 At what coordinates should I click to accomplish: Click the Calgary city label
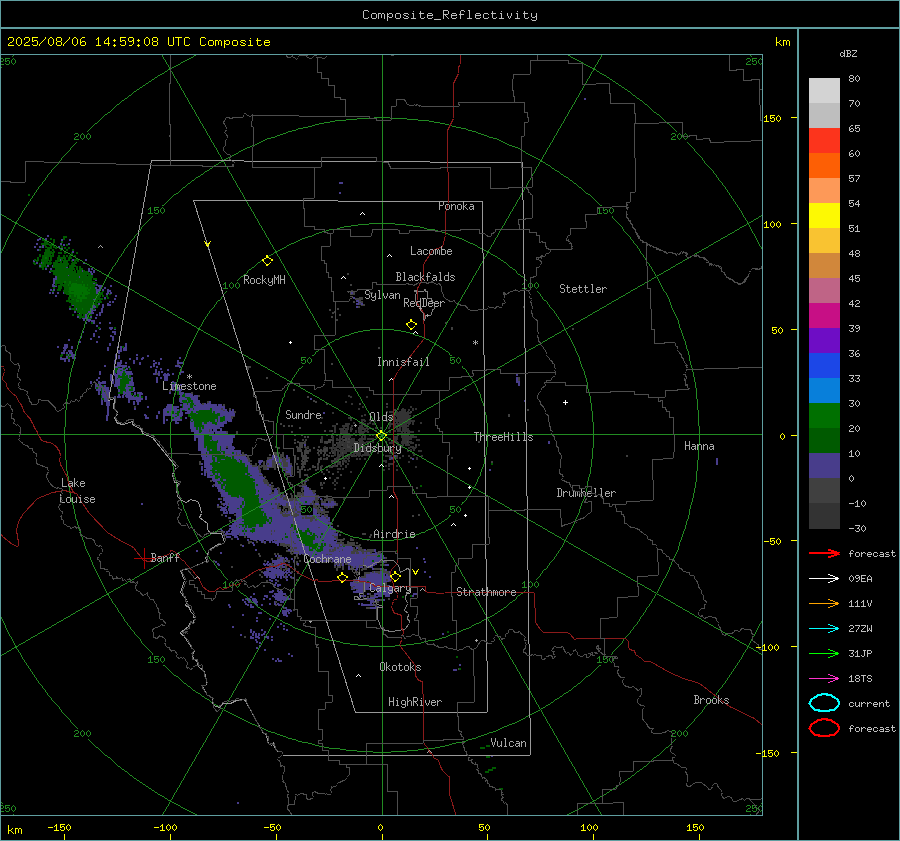tap(390, 588)
